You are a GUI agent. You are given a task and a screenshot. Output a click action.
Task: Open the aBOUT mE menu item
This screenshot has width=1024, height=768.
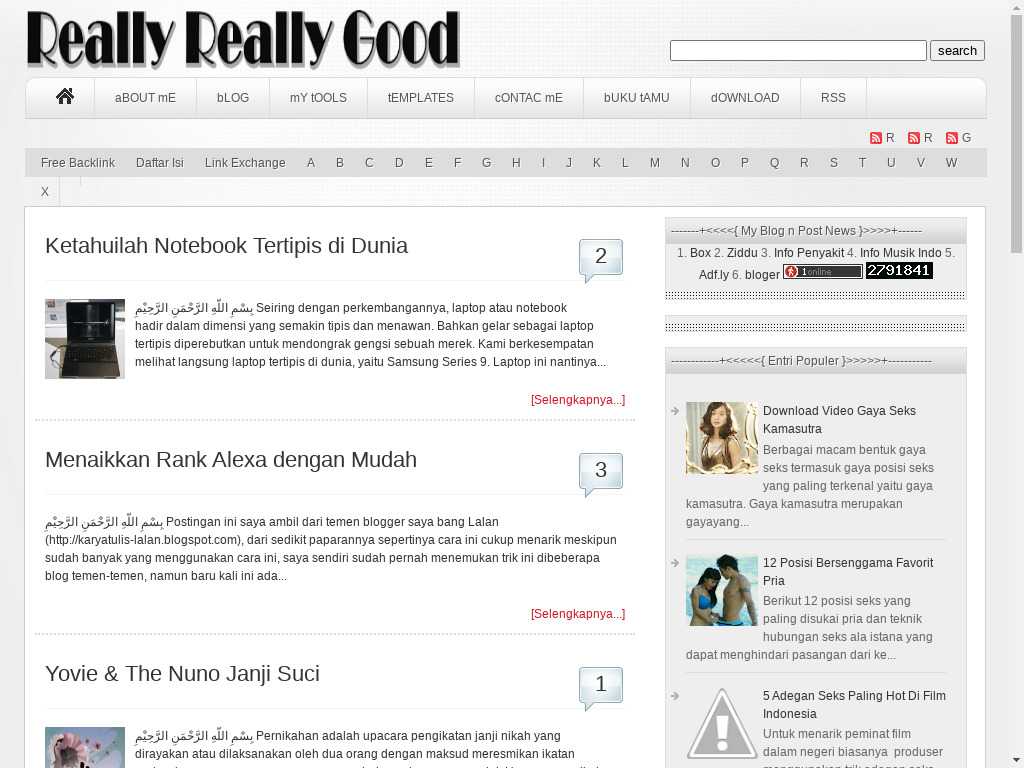pyautogui.click(x=145, y=98)
